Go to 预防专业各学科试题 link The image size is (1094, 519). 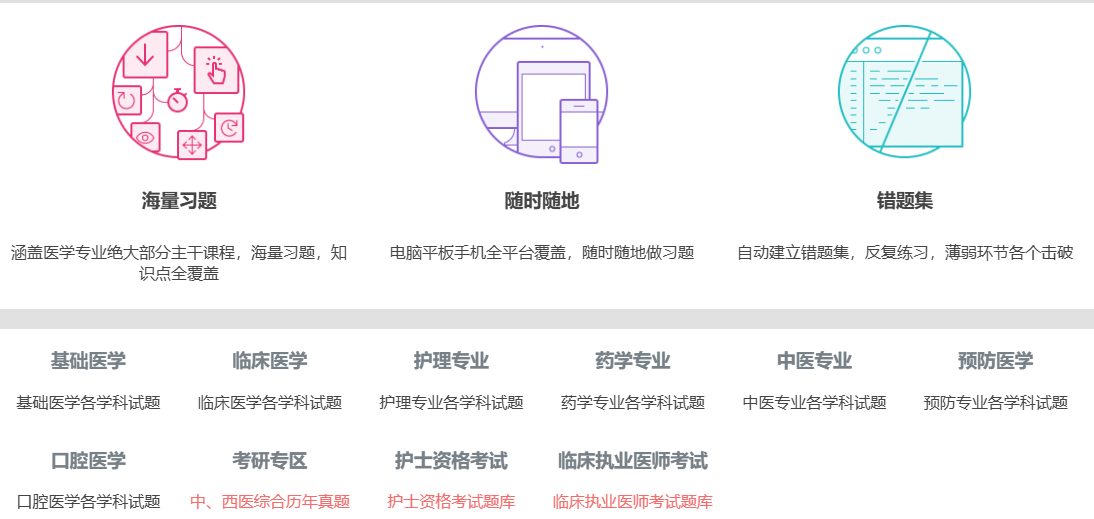point(996,403)
